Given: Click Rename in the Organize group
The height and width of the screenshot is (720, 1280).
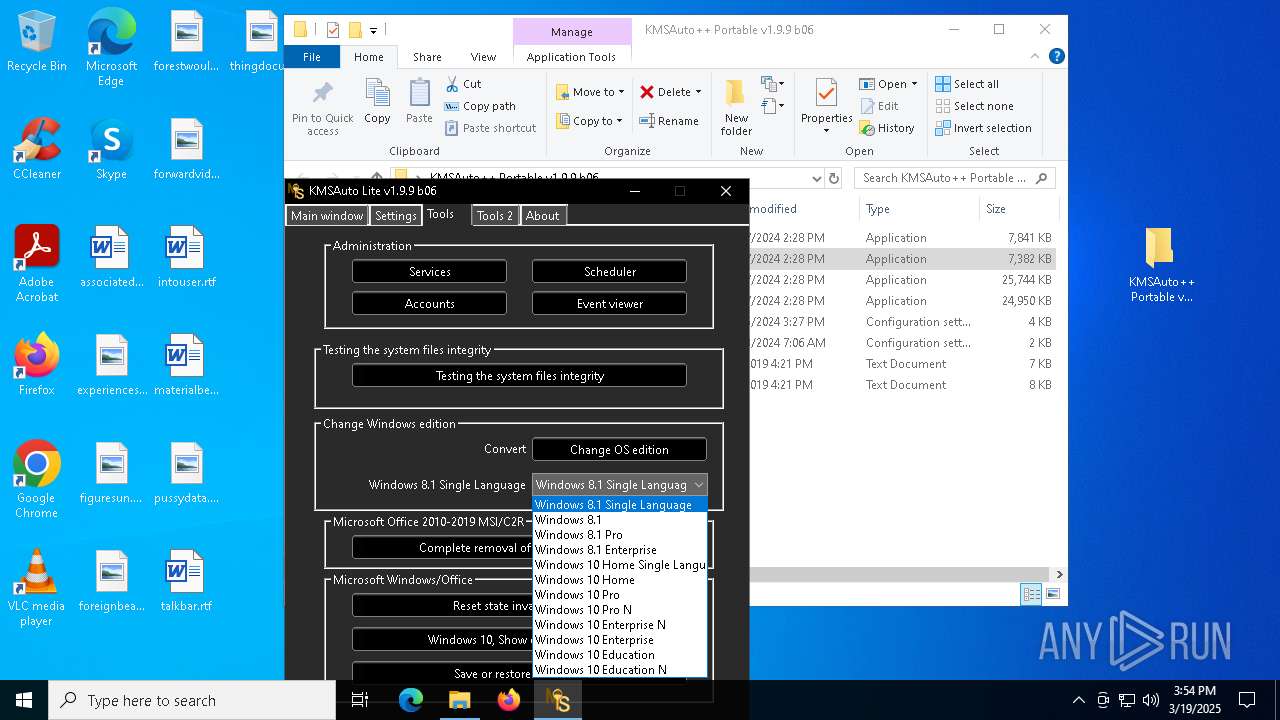Looking at the screenshot, I should coord(669,121).
